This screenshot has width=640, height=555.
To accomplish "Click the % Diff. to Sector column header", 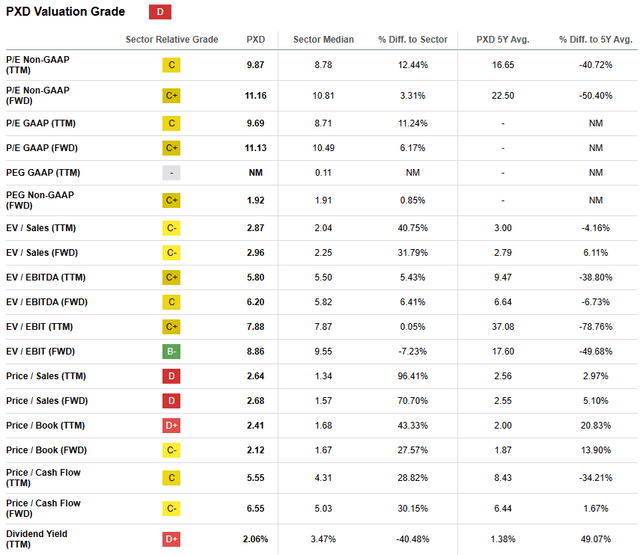I will click(412, 39).
